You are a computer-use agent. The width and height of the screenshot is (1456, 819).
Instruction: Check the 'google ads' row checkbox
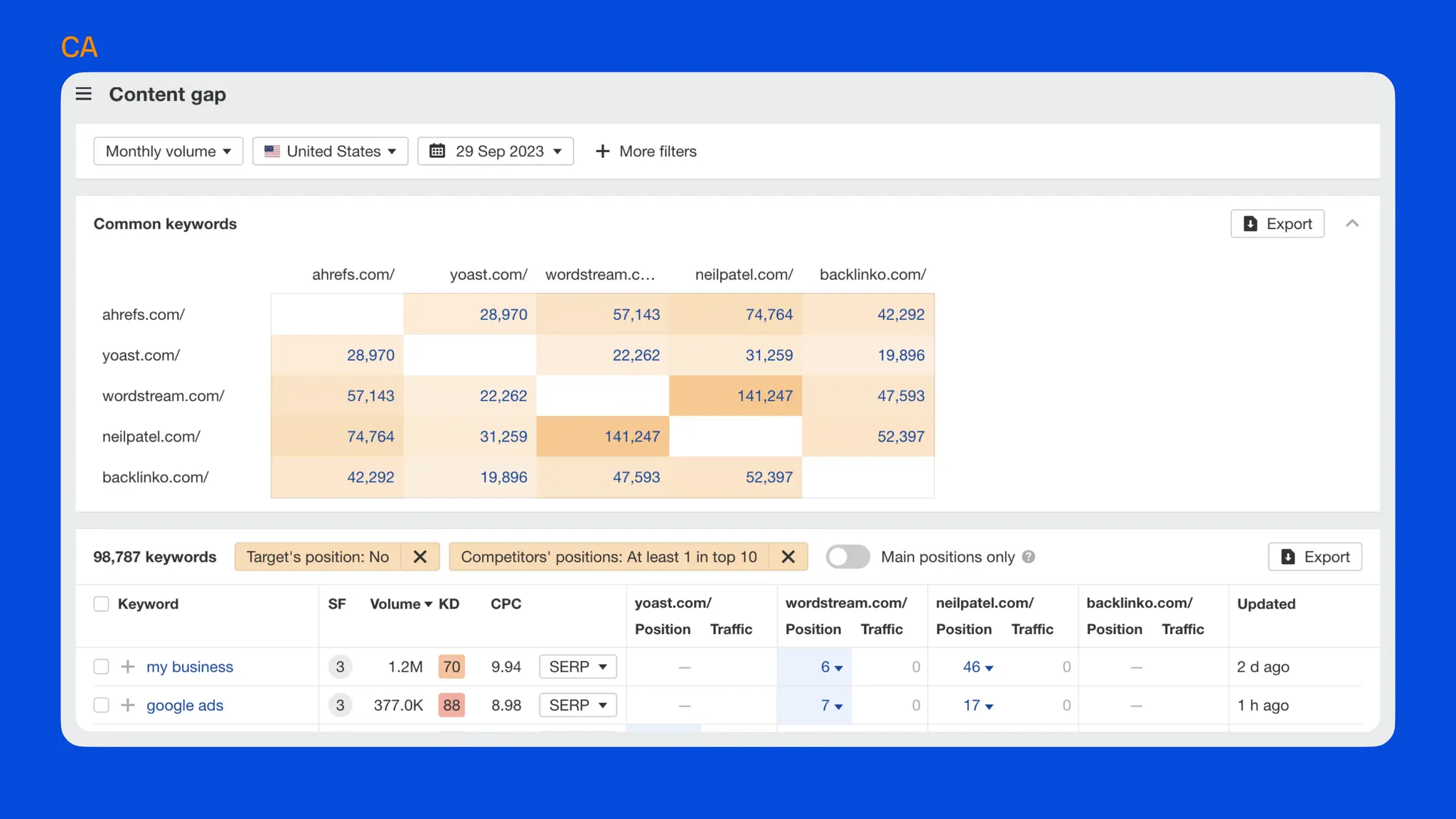(102, 705)
